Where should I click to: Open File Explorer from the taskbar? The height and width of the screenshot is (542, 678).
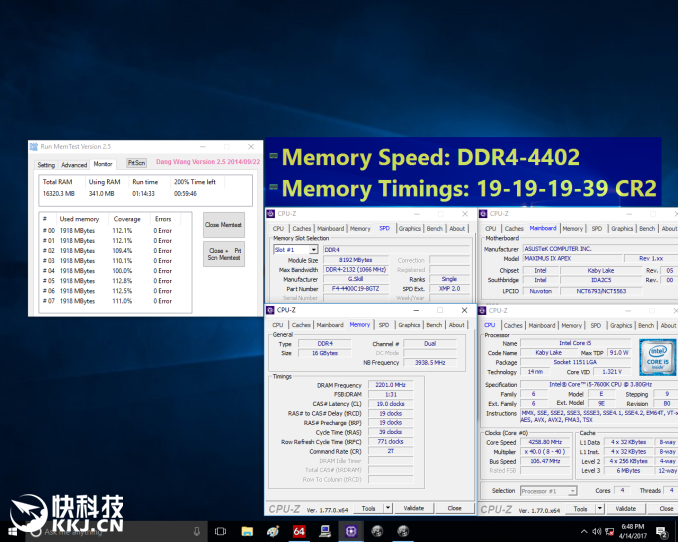click(247, 531)
